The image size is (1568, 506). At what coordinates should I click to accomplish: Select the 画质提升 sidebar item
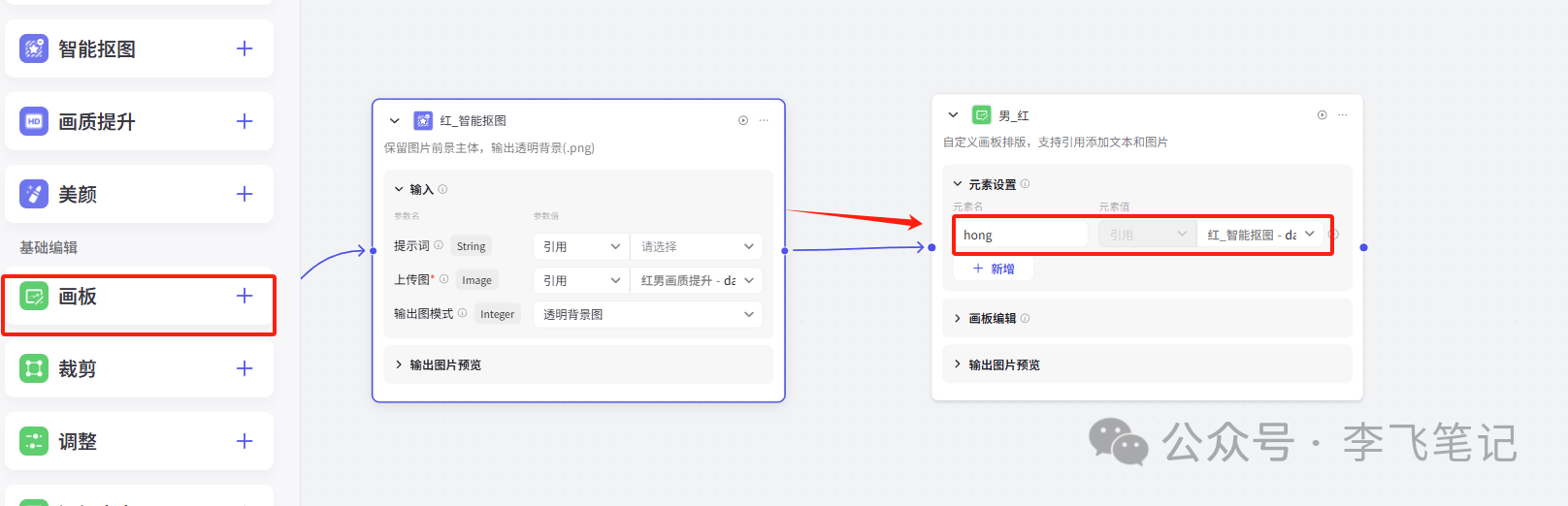tap(139, 121)
